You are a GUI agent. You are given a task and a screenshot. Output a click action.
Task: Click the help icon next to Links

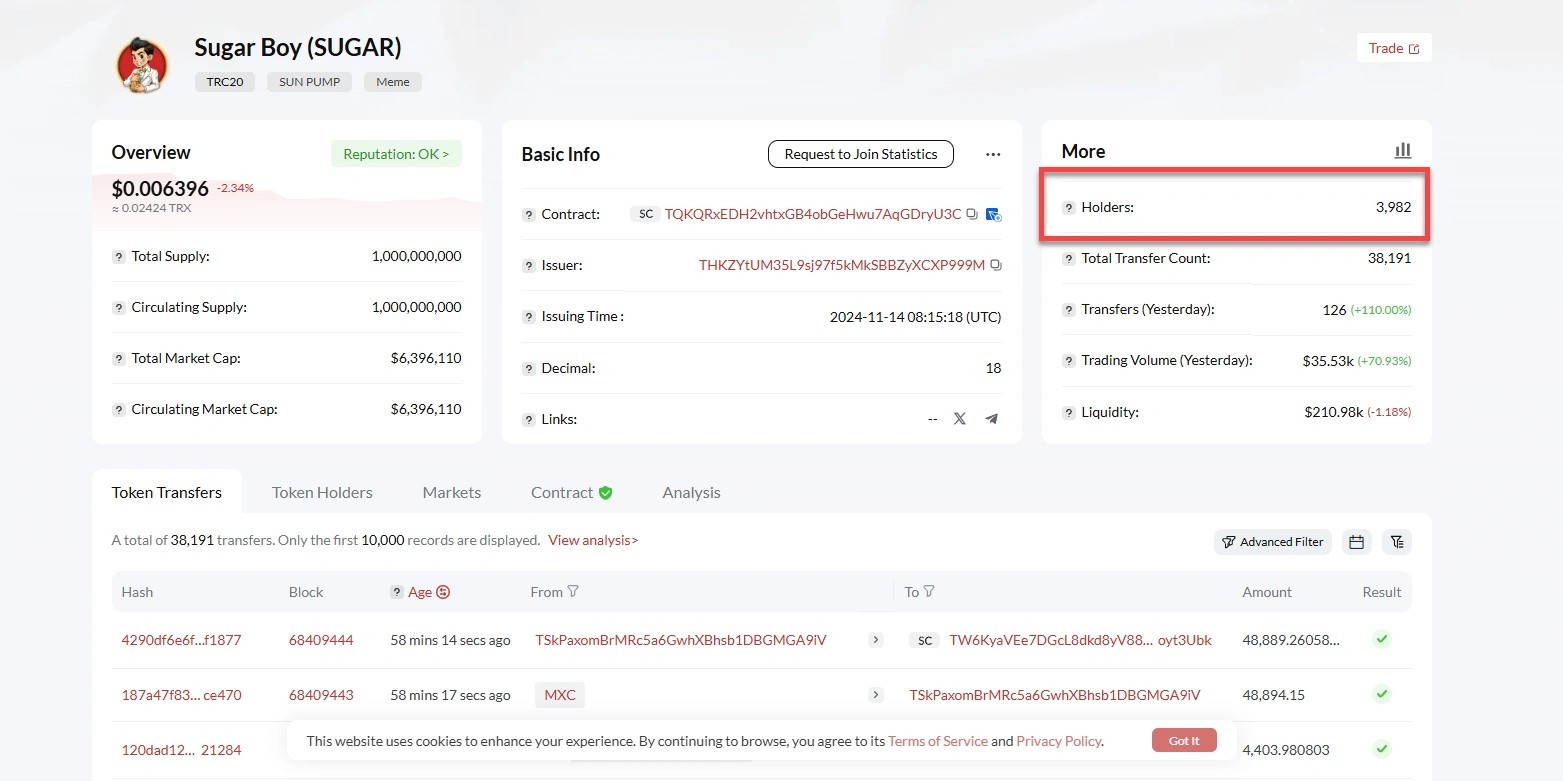point(529,420)
